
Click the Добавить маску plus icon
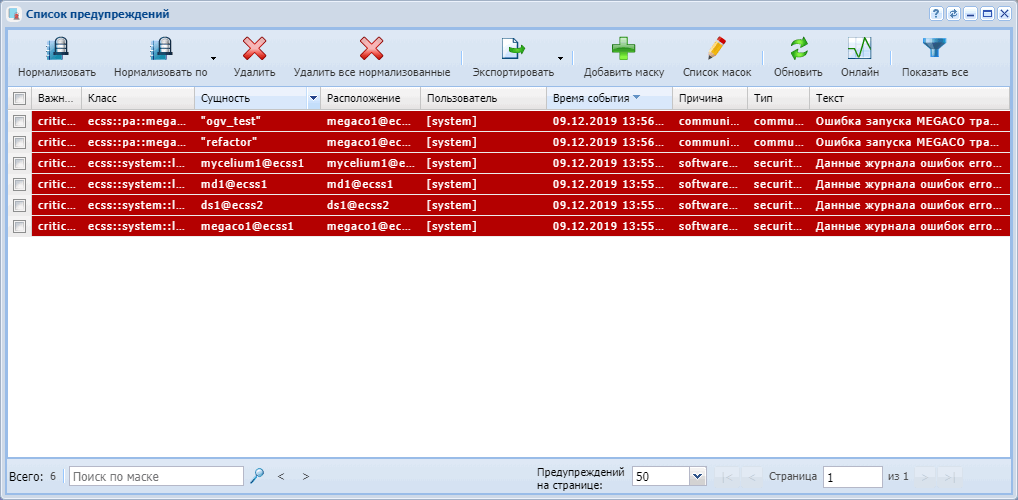624,49
